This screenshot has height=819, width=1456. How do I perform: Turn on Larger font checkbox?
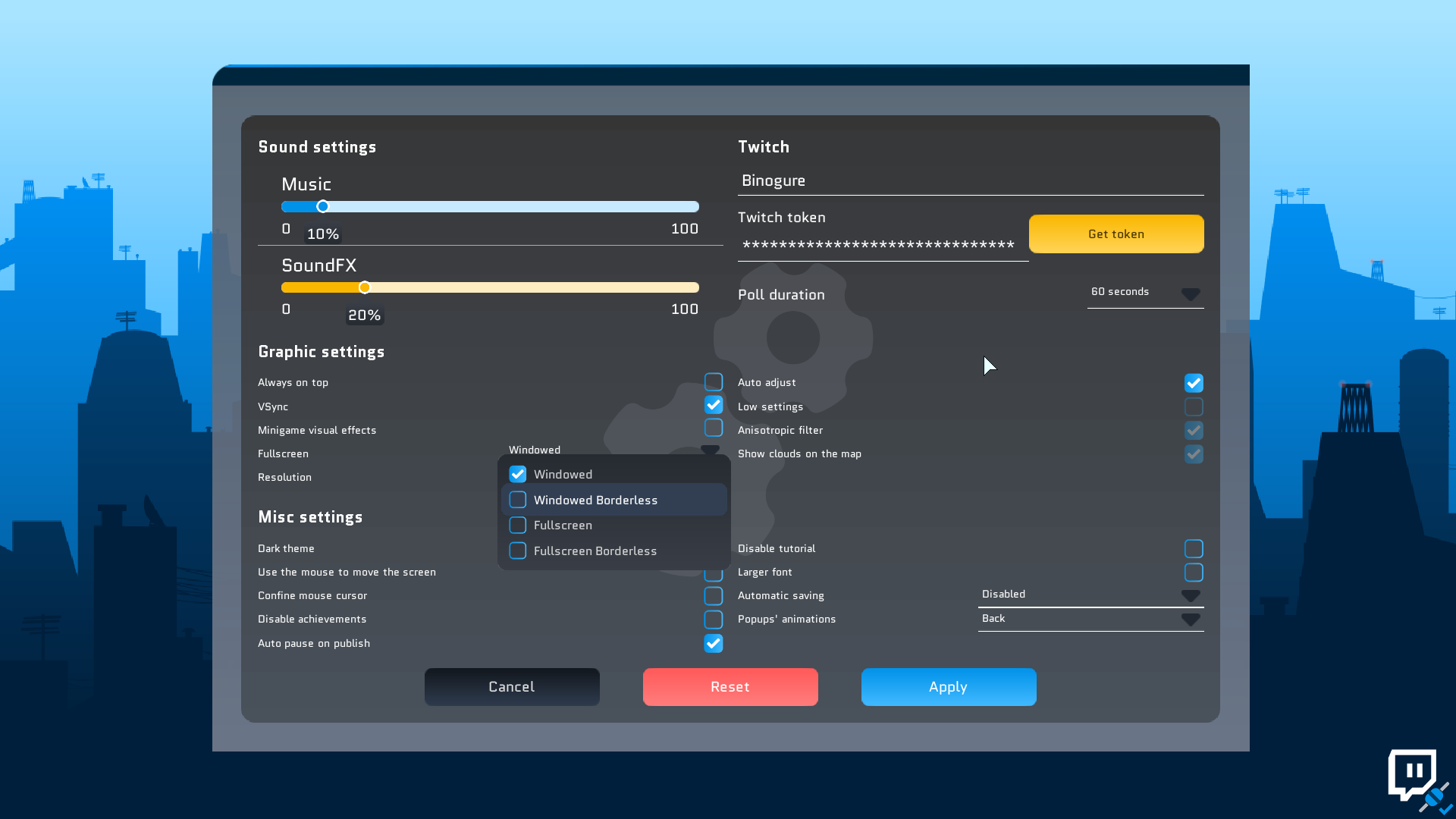[1194, 572]
